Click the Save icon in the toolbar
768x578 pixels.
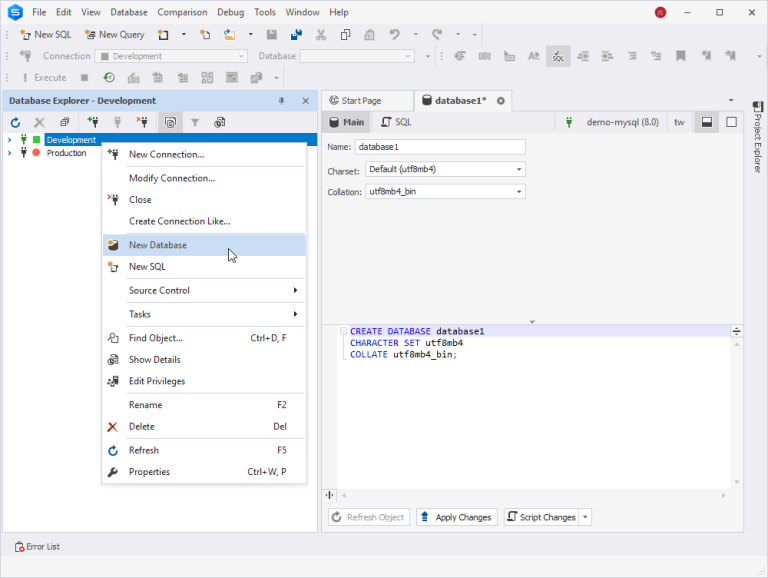pyautogui.click(x=272, y=34)
